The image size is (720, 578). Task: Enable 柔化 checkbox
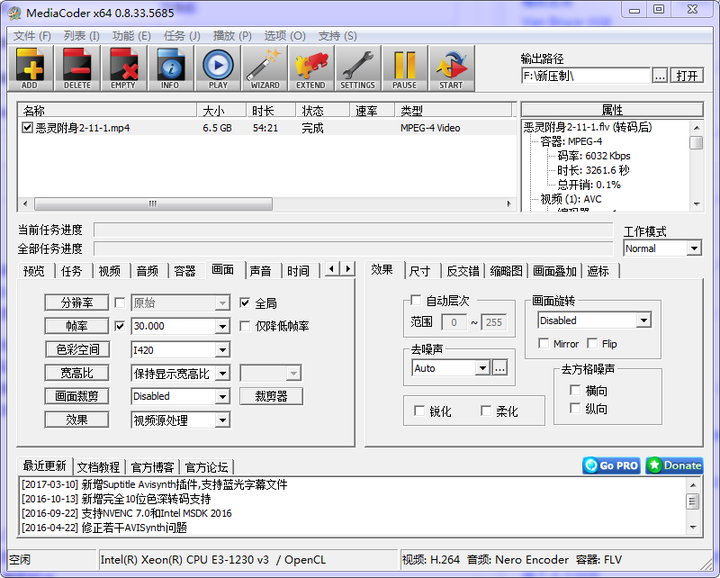486,410
